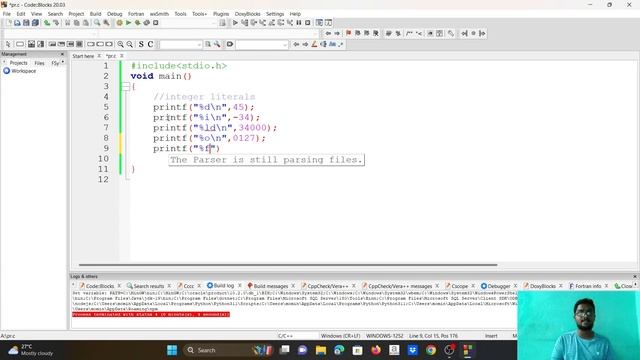Switch to the Cscope log tab
This screenshot has width=640, height=360.
pyautogui.click(x=460, y=286)
